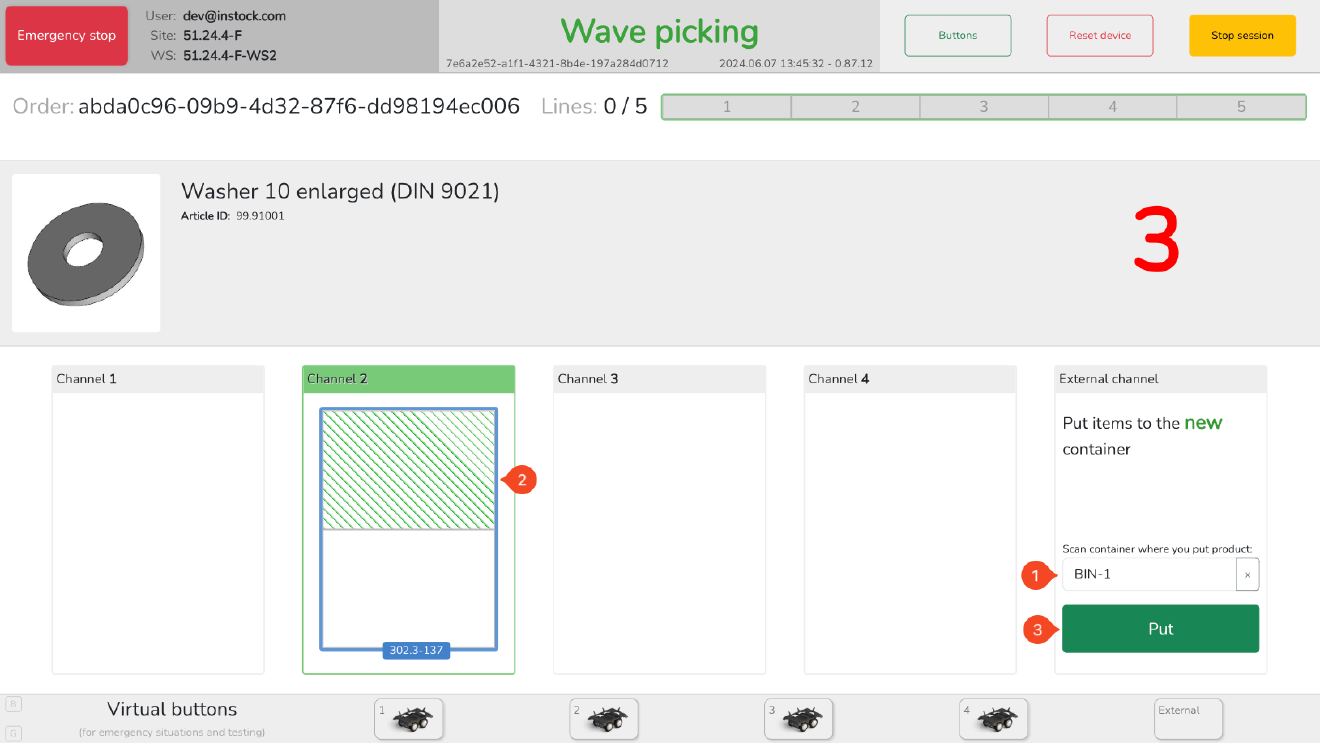Image resolution: width=1320 pixels, height=743 pixels.
Task: Click the small G button in the corner
Action: 13,733
